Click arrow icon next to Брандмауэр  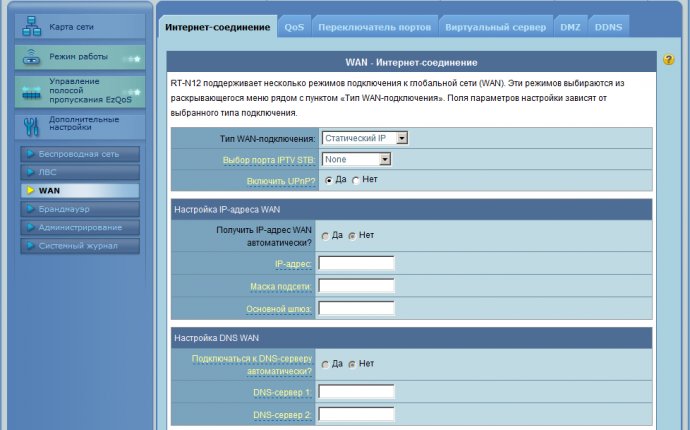(30, 209)
